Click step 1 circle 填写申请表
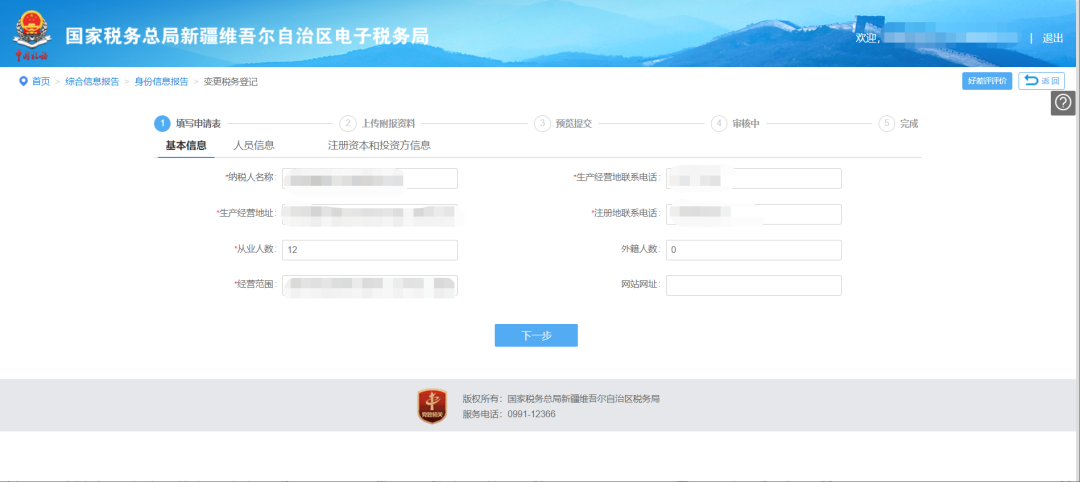The width and height of the screenshot is (1080, 482). tap(162, 124)
